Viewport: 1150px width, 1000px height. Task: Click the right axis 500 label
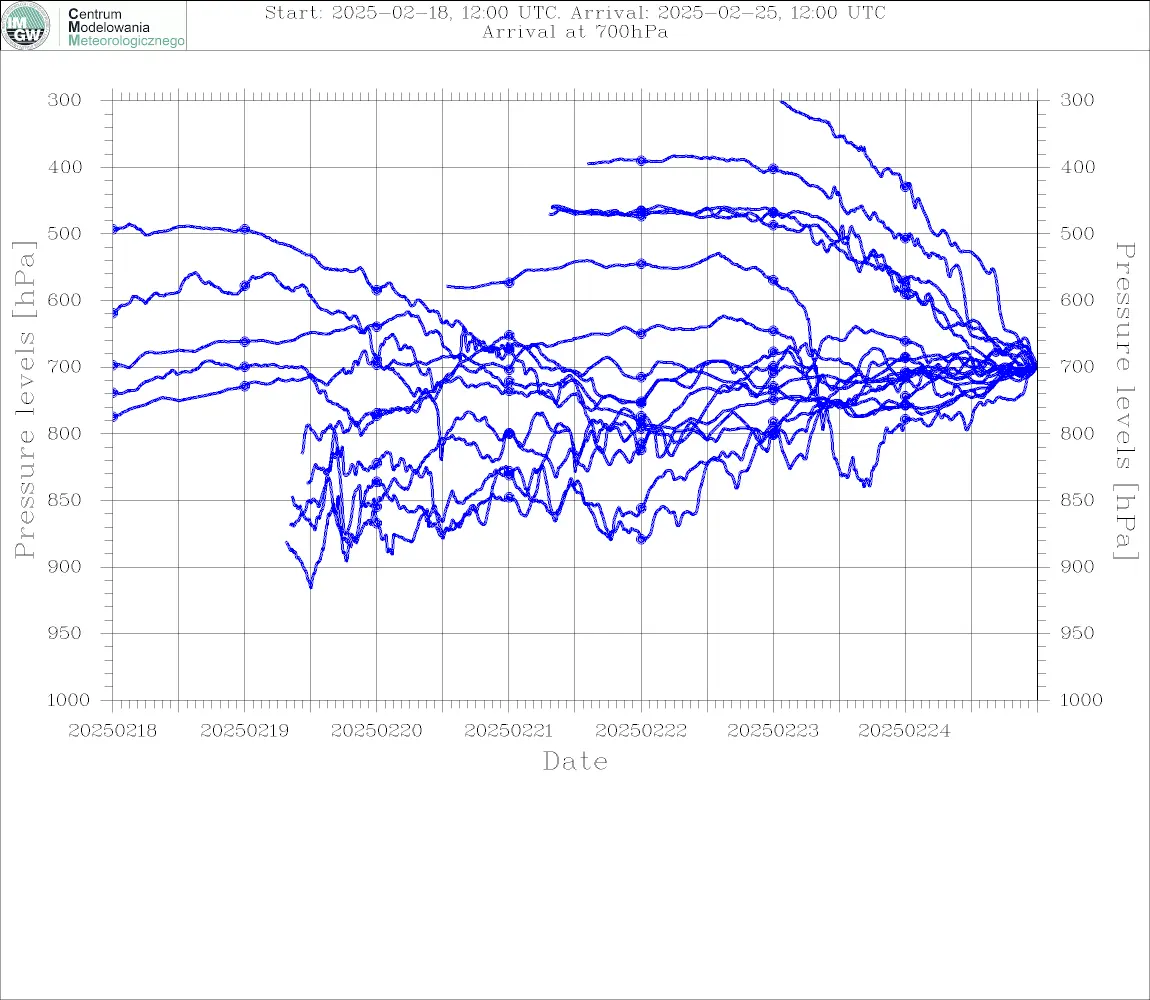(1077, 233)
